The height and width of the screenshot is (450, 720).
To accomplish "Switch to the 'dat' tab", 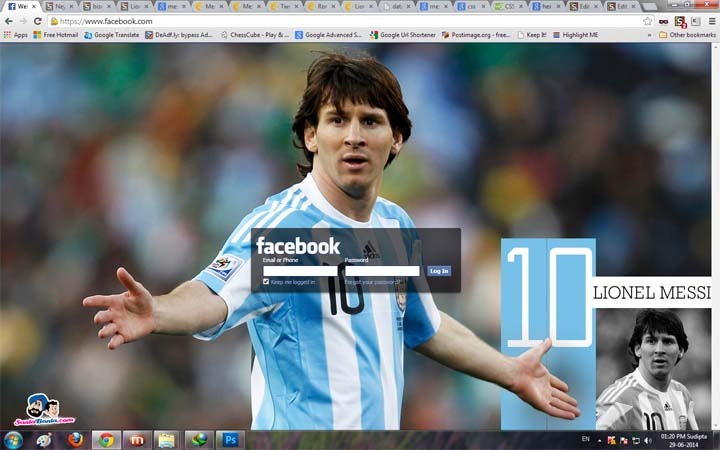I will [x=396, y=6].
